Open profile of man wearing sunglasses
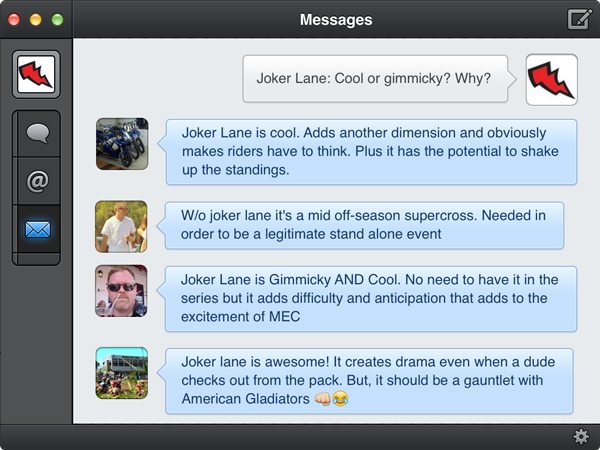 [x=121, y=291]
